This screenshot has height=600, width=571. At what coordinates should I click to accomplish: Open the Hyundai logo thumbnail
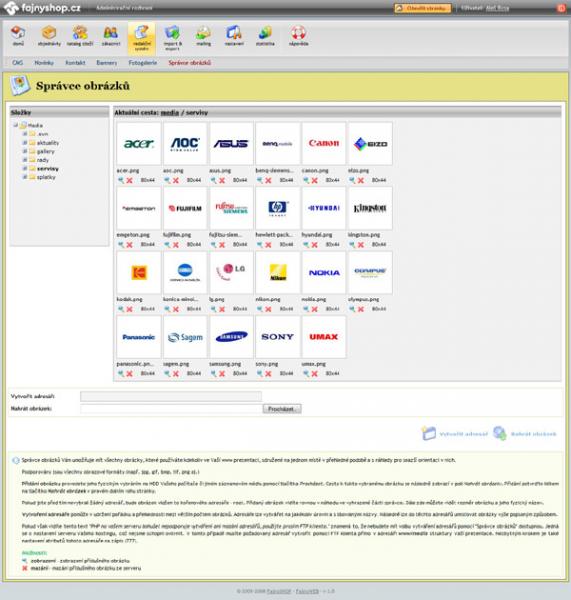[x=324, y=208]
